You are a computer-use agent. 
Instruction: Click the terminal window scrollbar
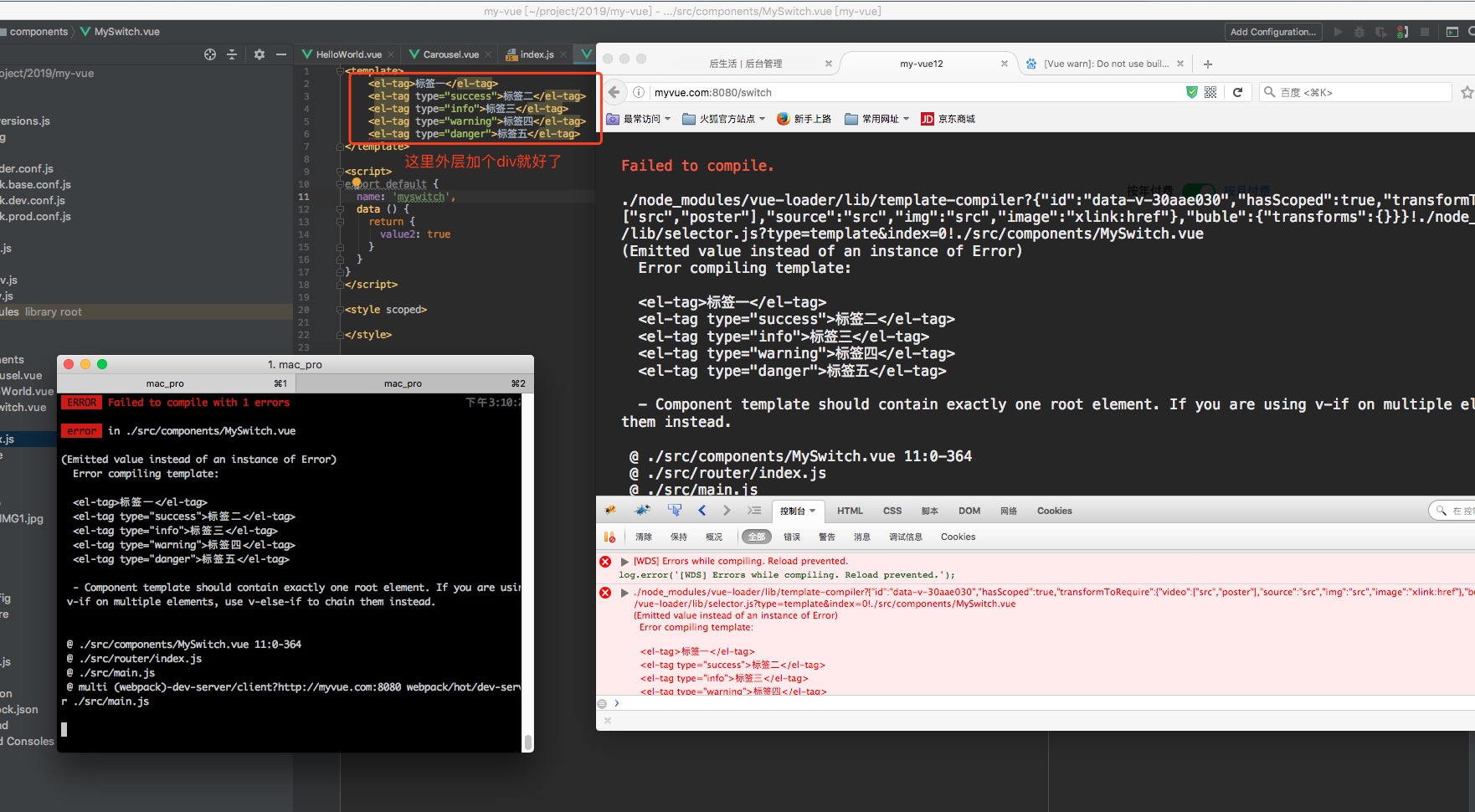(527, 742)
